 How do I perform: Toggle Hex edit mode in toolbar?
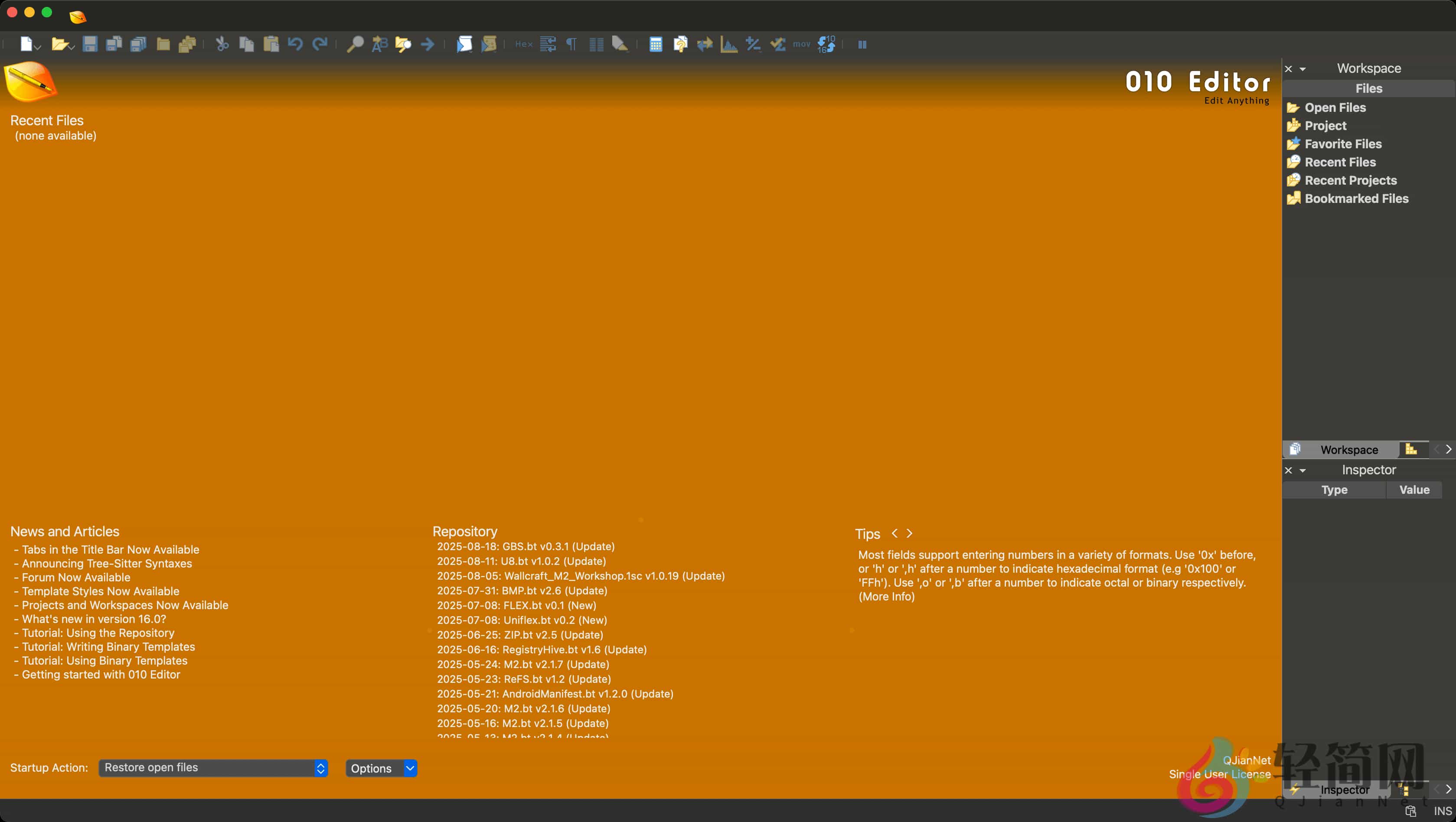click(523, 44)
